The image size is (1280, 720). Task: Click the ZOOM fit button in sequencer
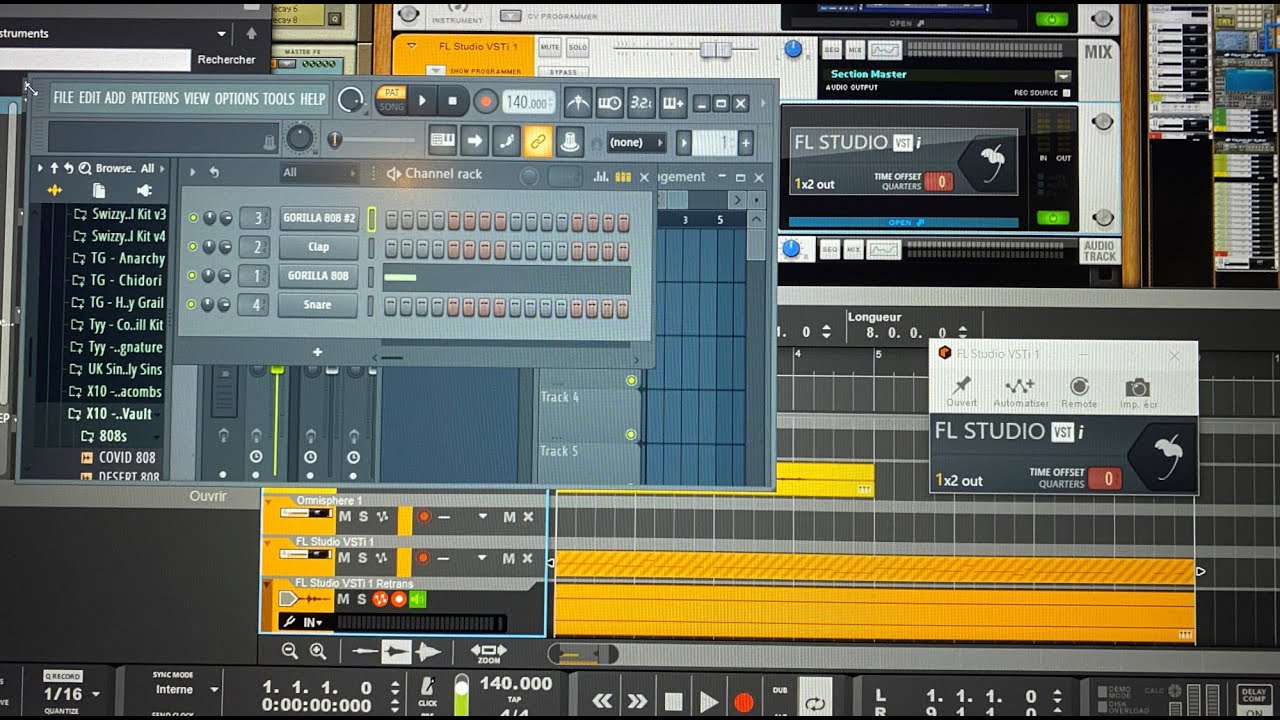tap(489, 653)
